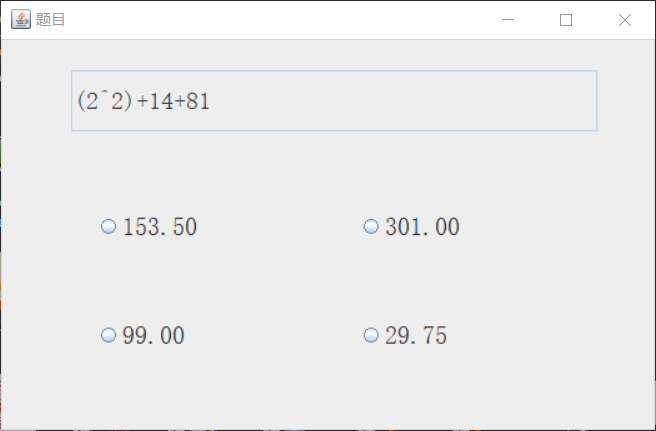Select the 29.75 answer radio button
The image size is (656, 431).
[x=371, y=335]
